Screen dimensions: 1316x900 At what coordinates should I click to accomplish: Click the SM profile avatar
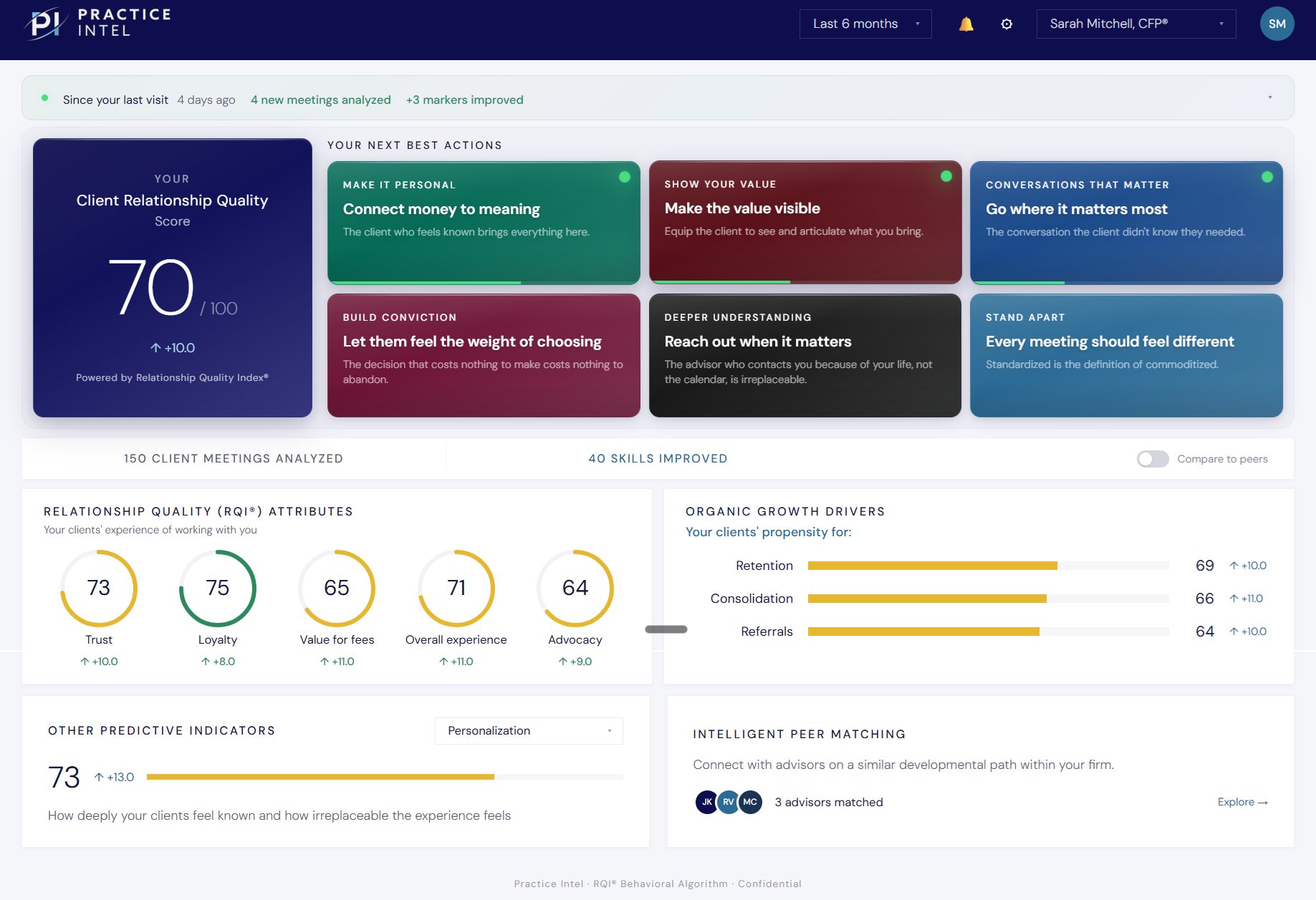(1277, 23)
